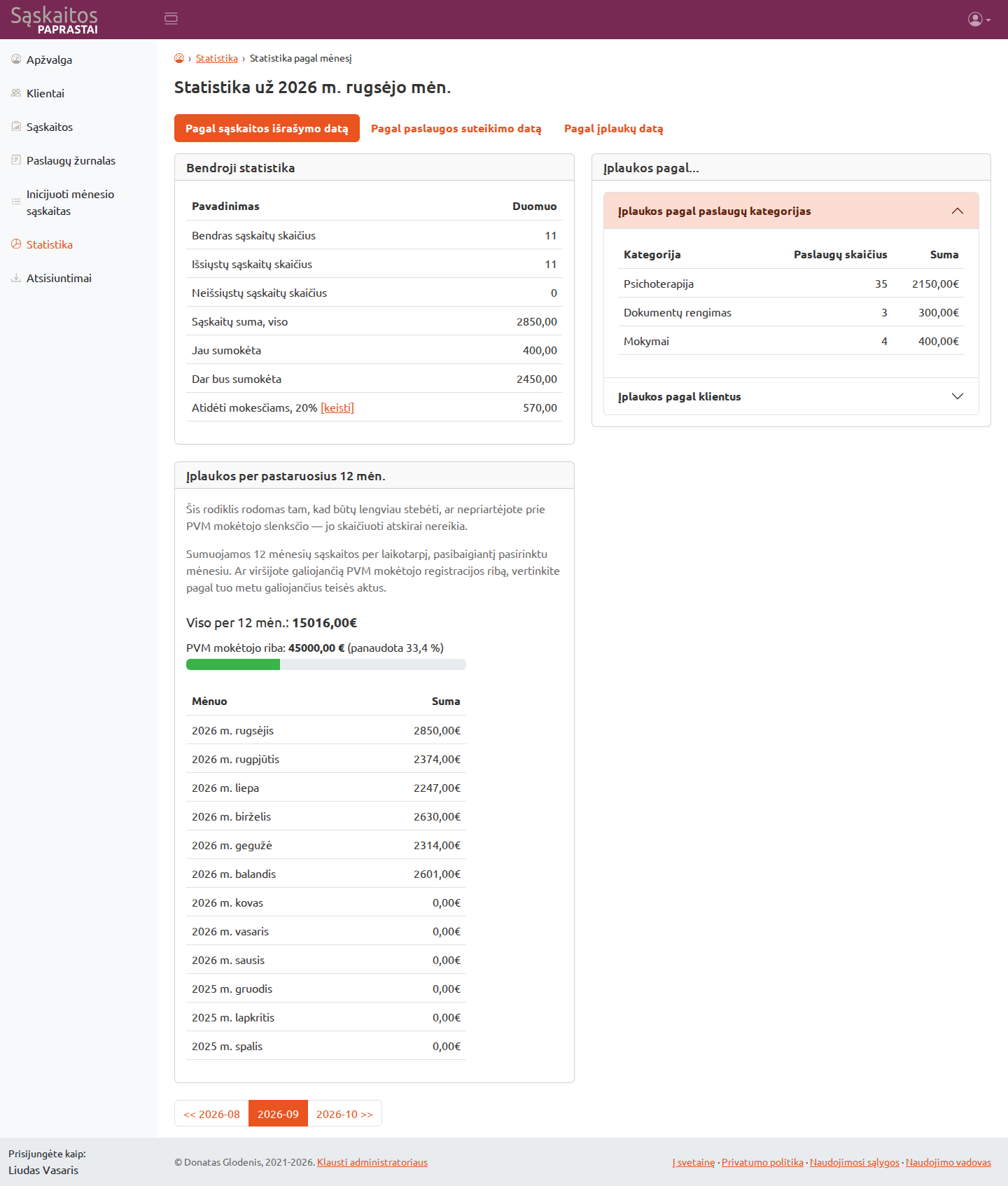1008x1186 pixels.
Task: Click the [keisti] tax rate link
Action: (337, 407)
